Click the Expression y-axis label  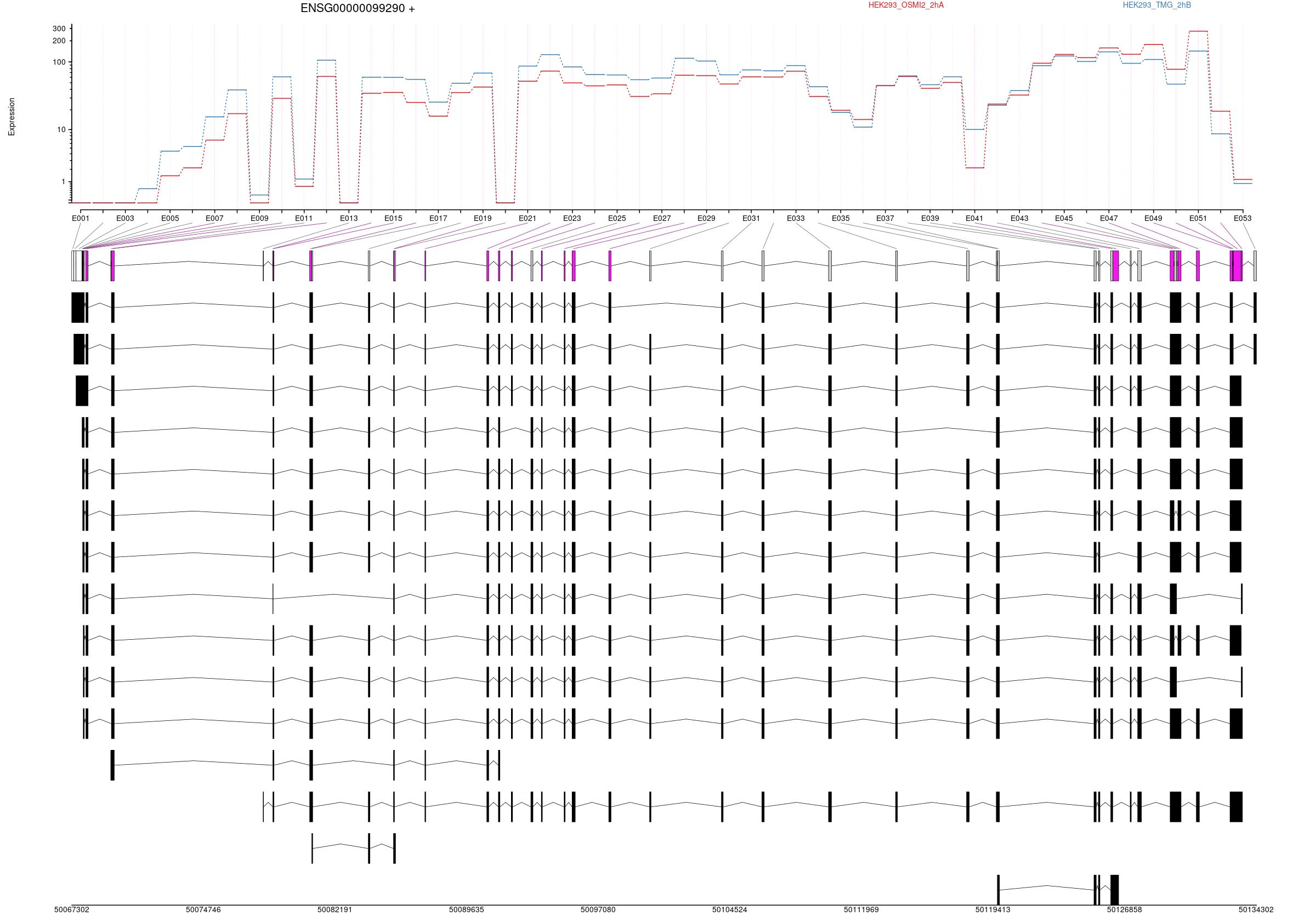12,117
